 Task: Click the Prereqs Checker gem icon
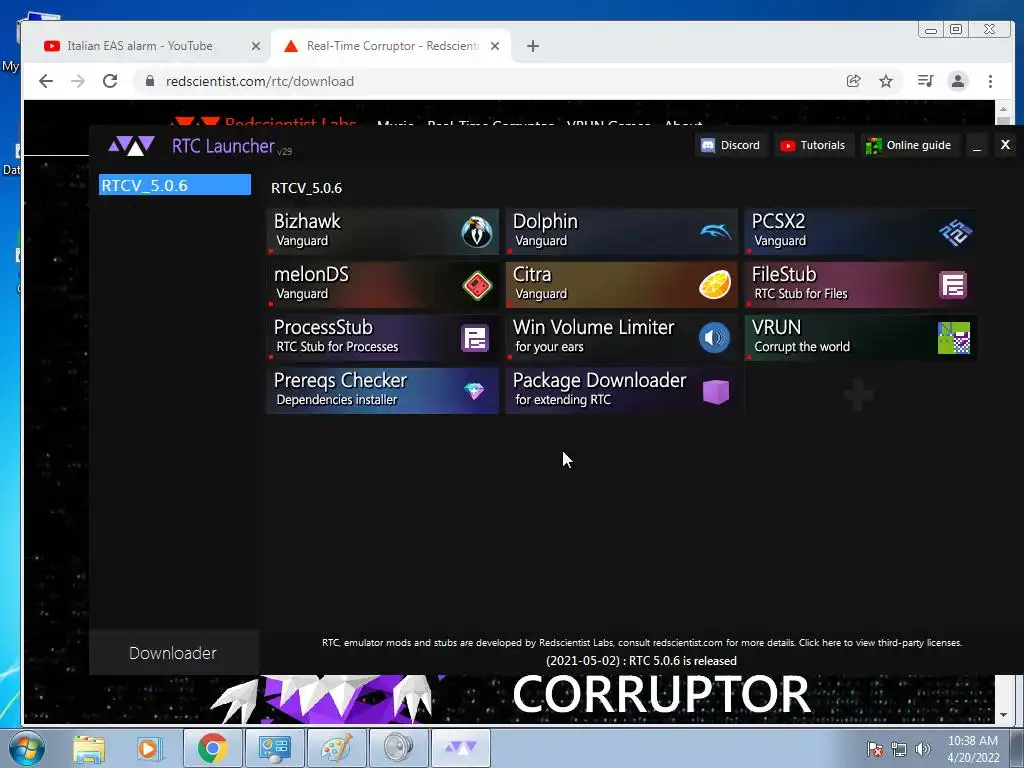tap(474, 391)
